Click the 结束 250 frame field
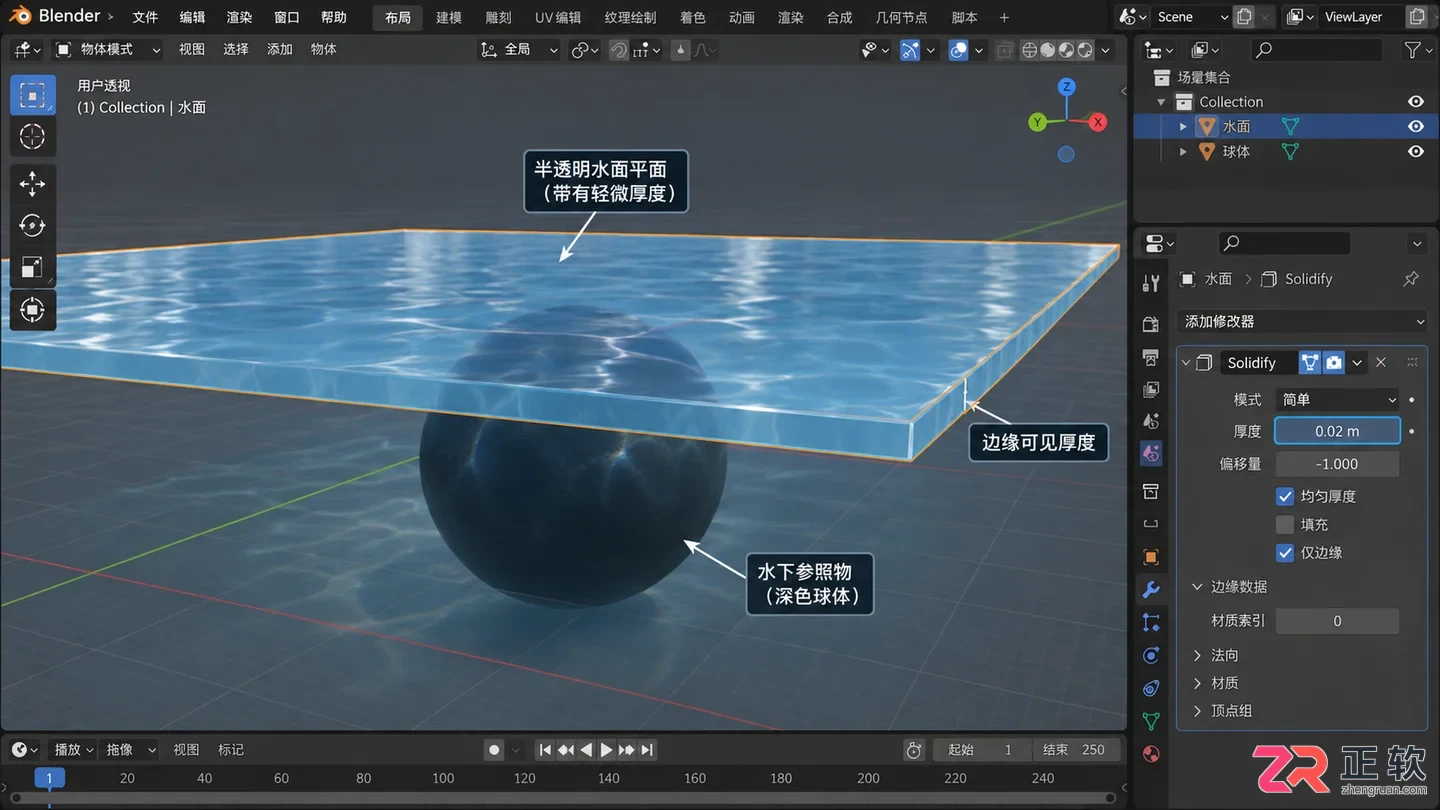This screenshot has width=1440, height=810. [1075, 750]
